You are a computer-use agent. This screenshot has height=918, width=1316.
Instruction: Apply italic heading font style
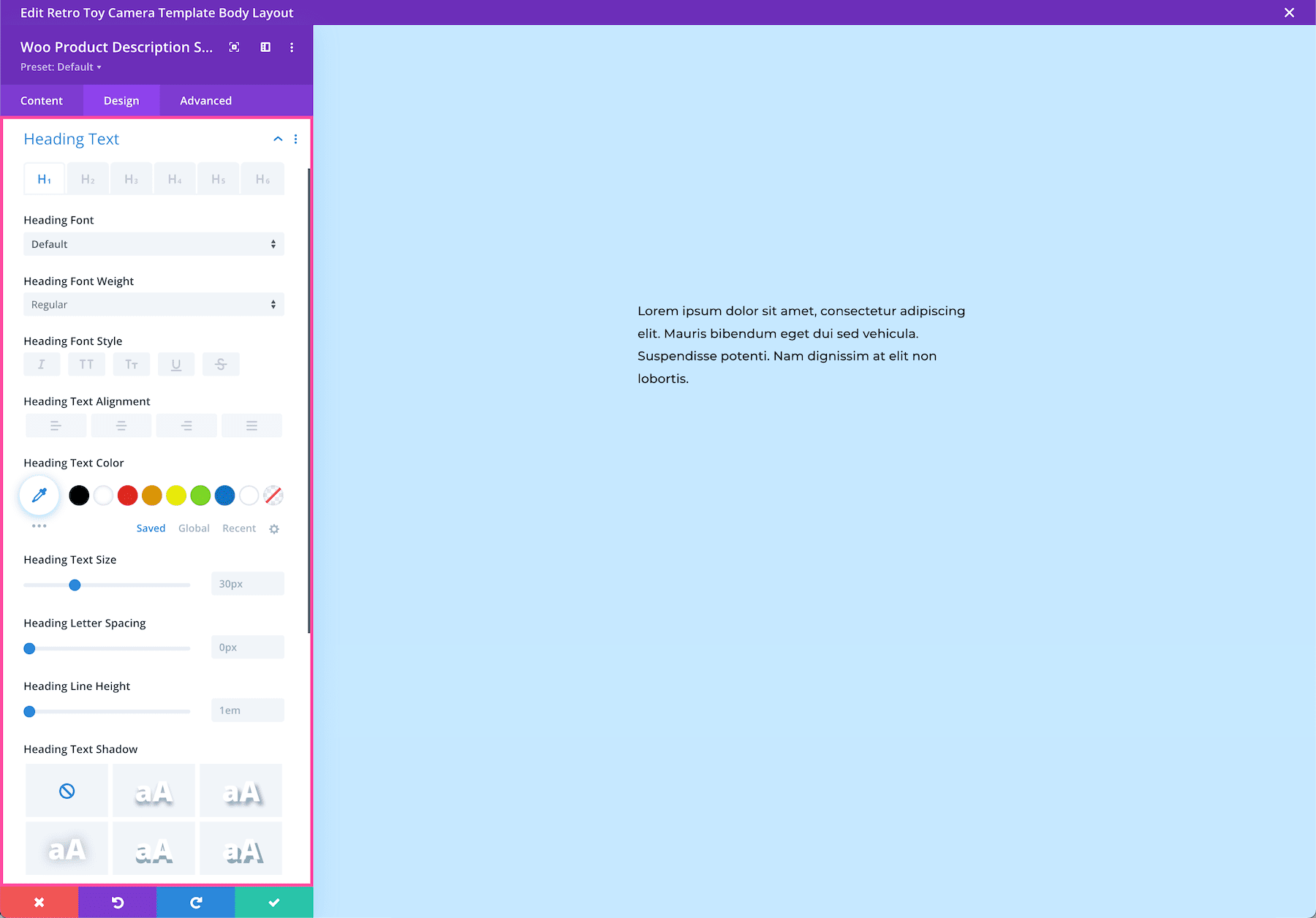42,364
